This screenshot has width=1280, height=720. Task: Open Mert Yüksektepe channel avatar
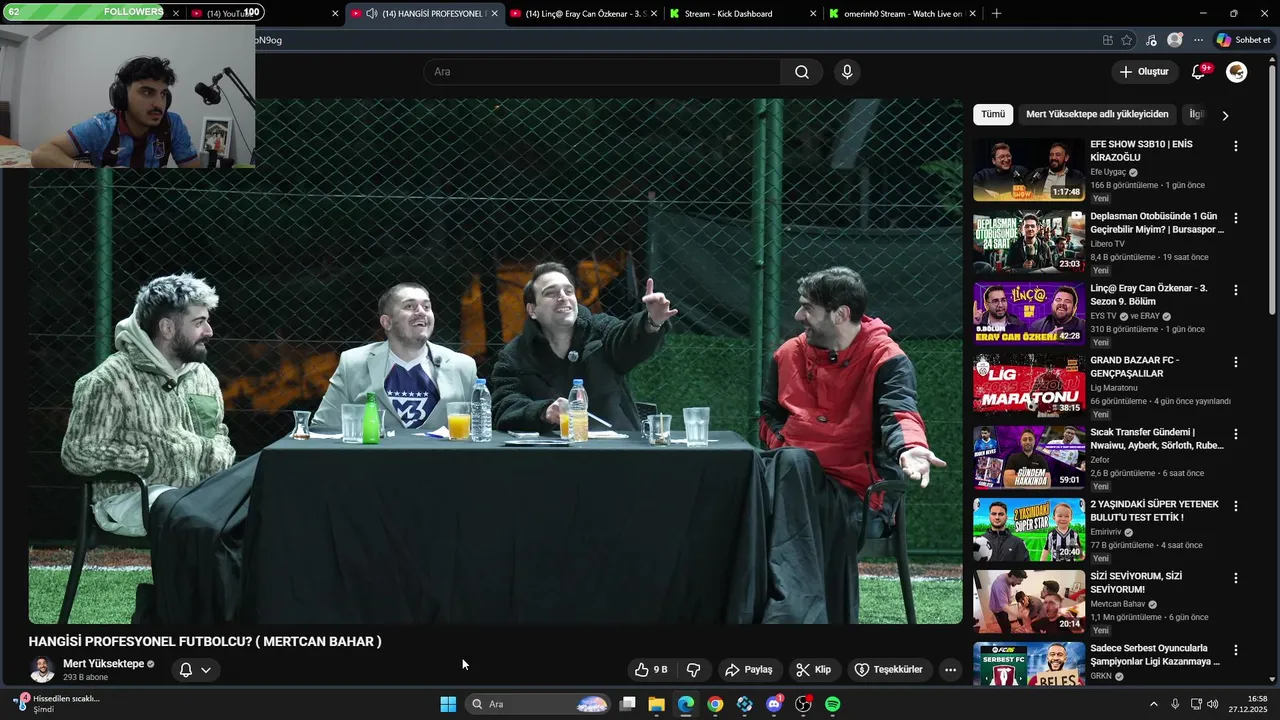[x=42, y=670]
